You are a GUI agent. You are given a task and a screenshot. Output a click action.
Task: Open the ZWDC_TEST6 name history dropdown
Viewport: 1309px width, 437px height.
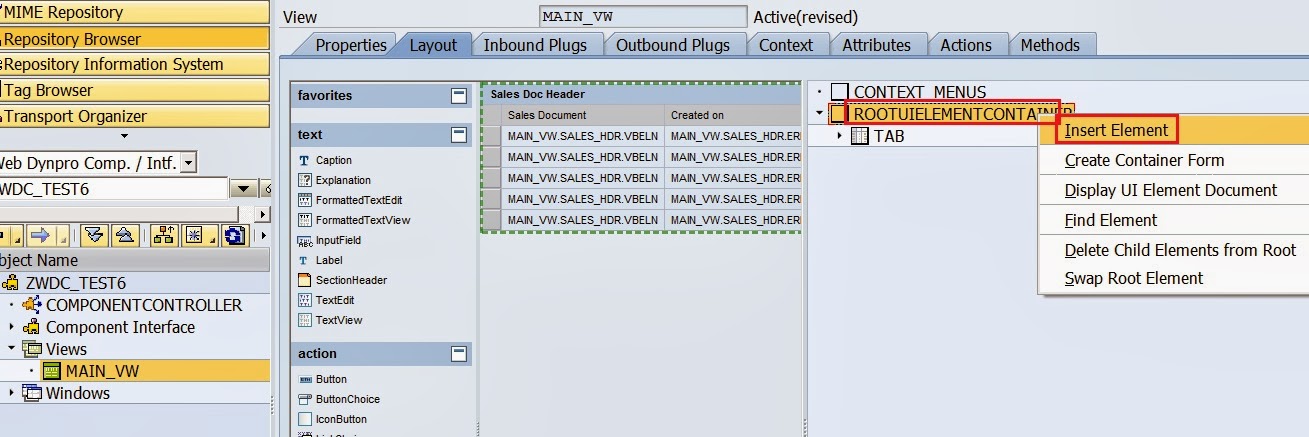click(243, 189)
